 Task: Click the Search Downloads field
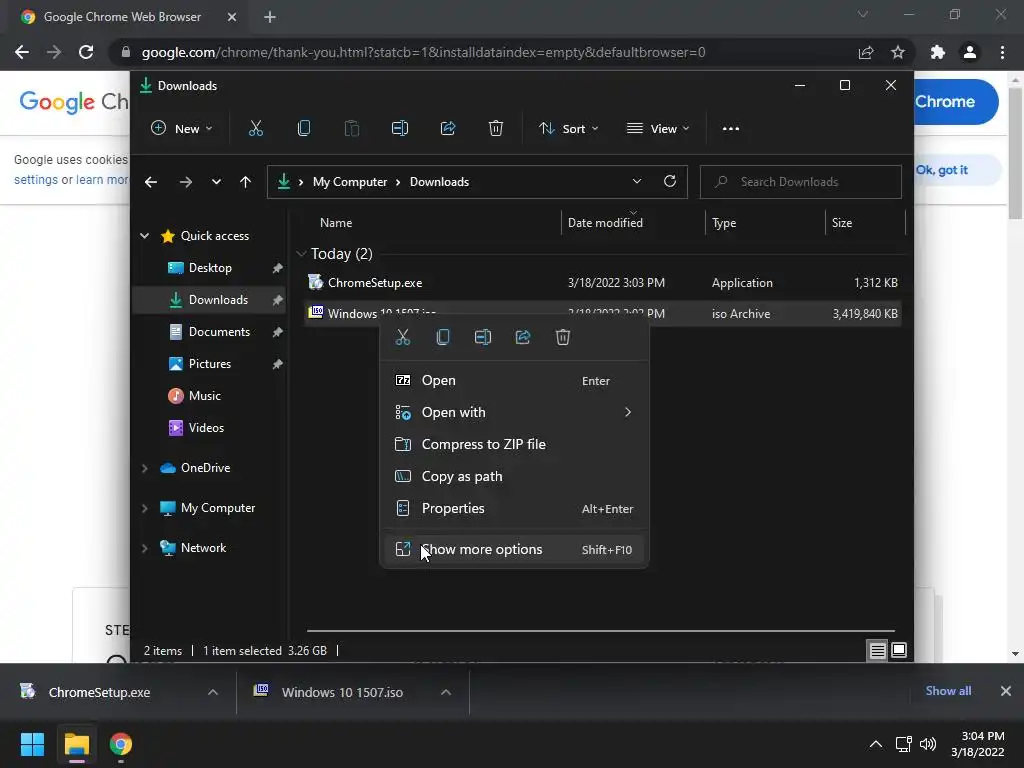[x=801, y=182]
